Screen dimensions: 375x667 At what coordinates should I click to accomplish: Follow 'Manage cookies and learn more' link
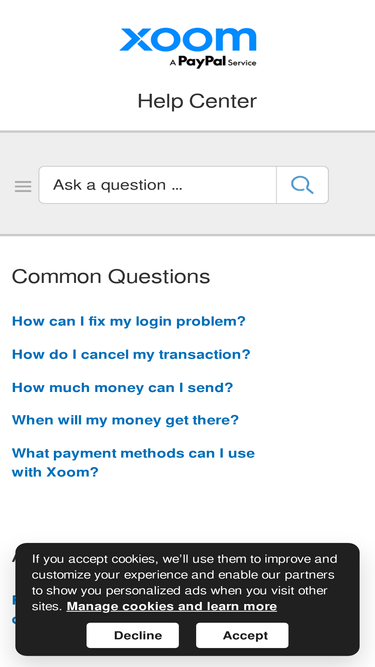coord(172,606)
